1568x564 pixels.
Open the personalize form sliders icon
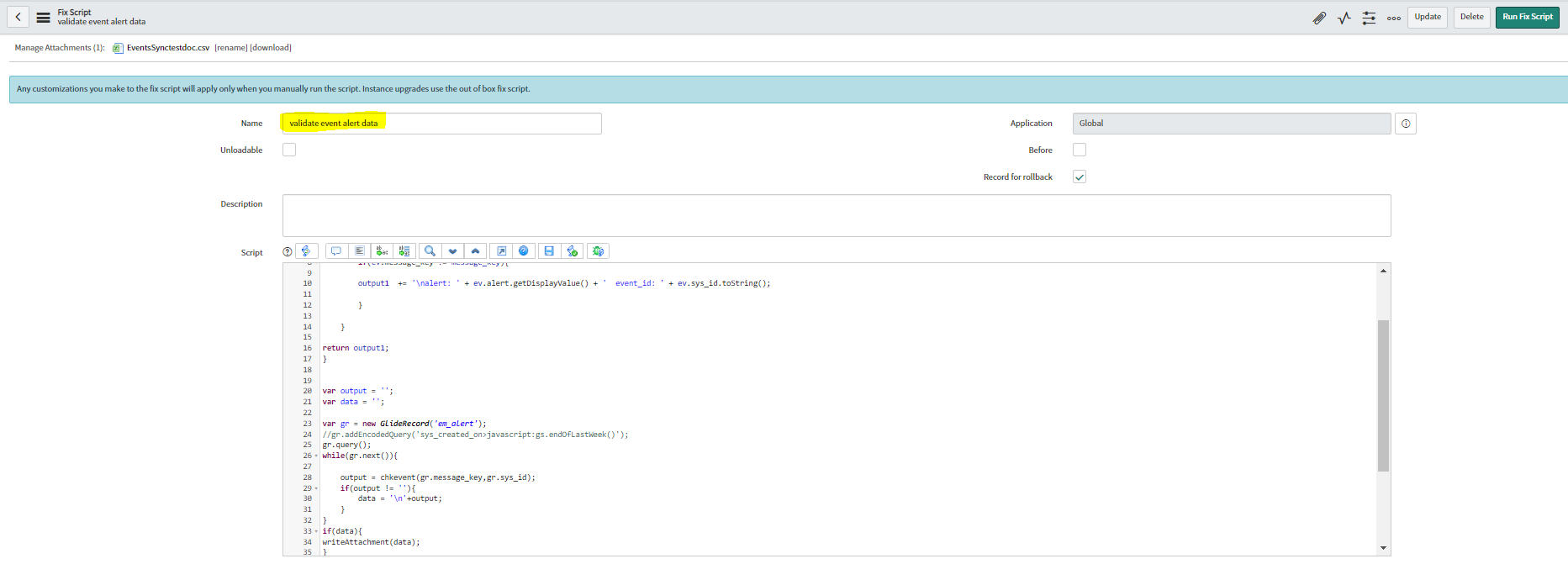click(1369, 18)
